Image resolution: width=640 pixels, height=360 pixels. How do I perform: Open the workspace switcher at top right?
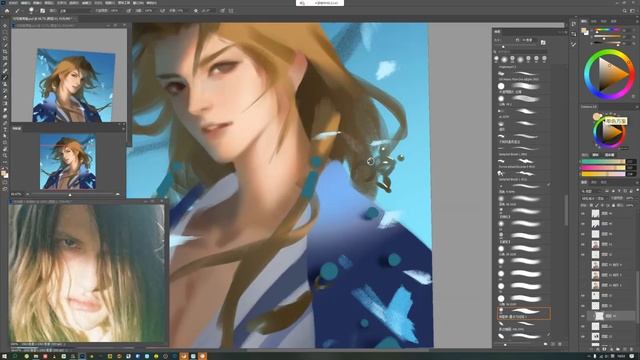(633, 11)
